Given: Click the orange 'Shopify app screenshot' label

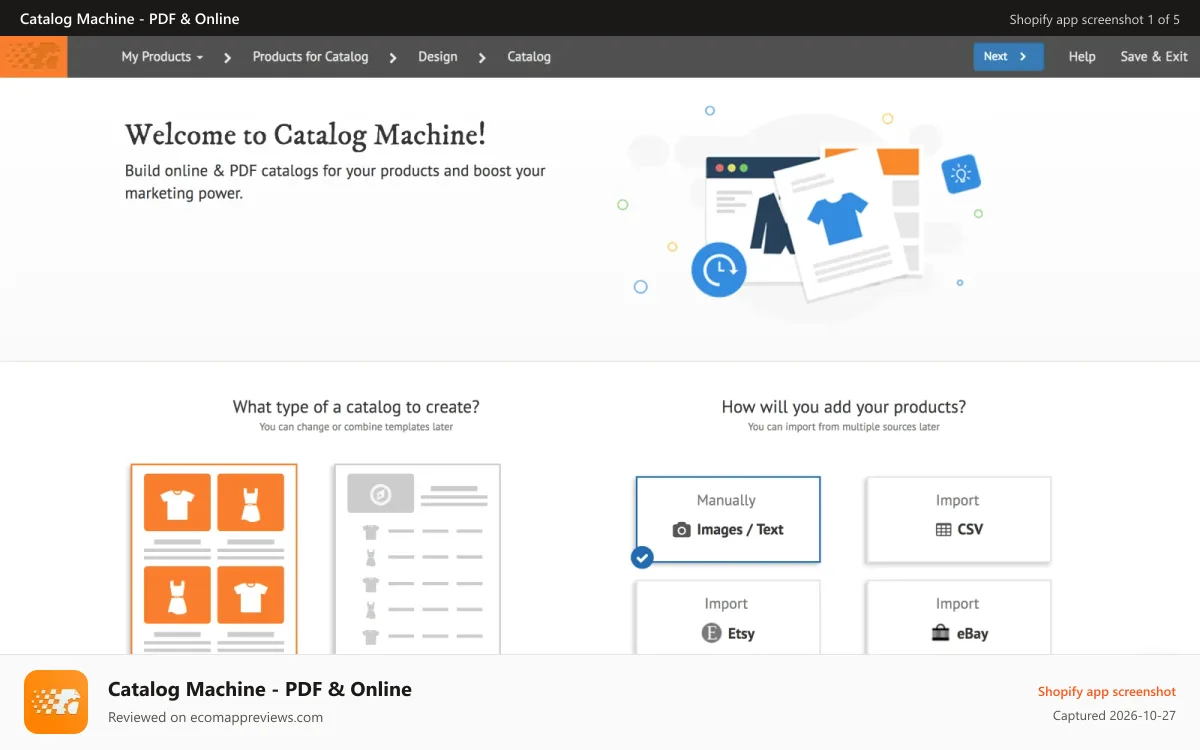Looking at the screenshot, I should [1107, 691].
